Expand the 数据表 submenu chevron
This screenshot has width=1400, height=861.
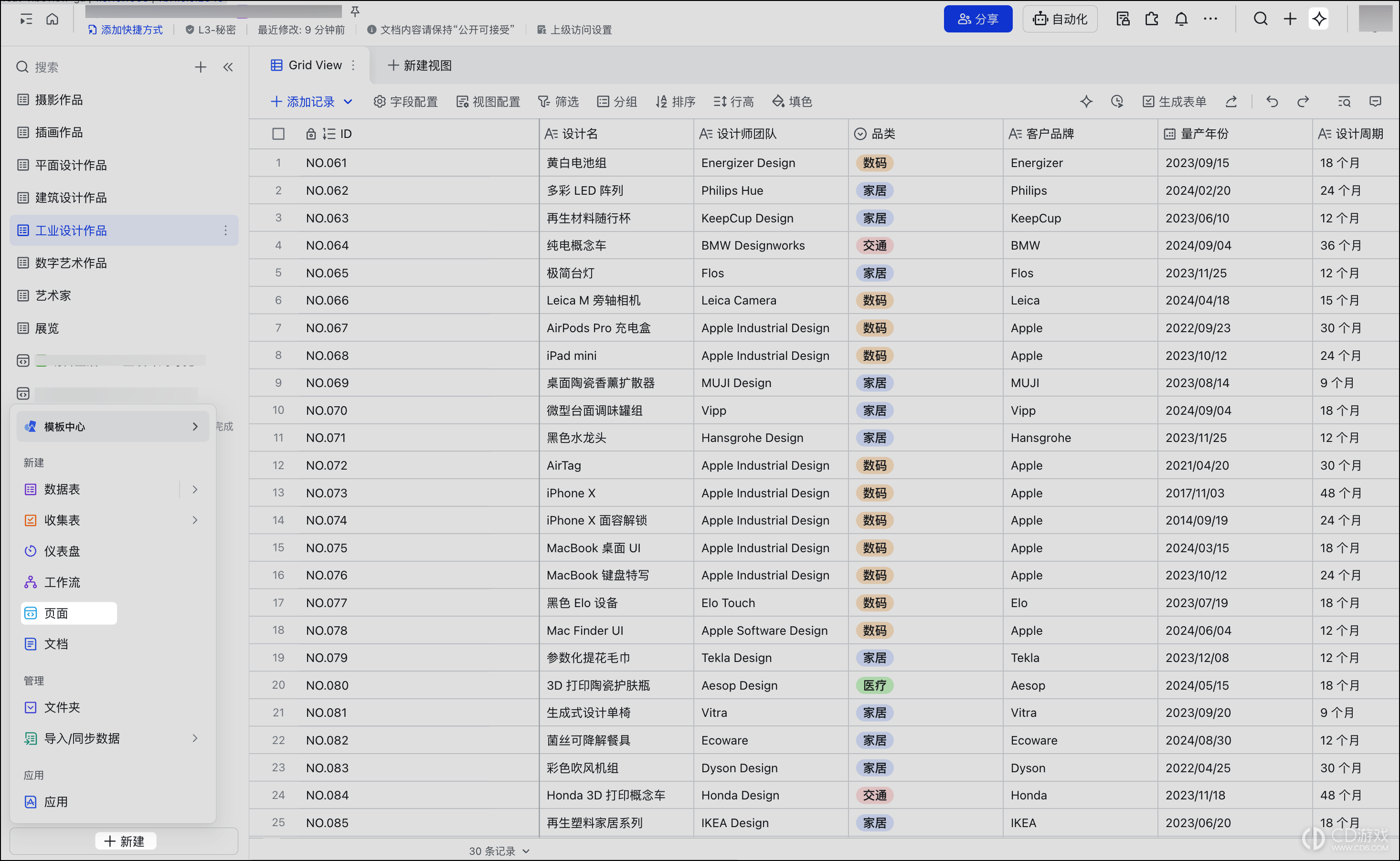coord(195,490)
